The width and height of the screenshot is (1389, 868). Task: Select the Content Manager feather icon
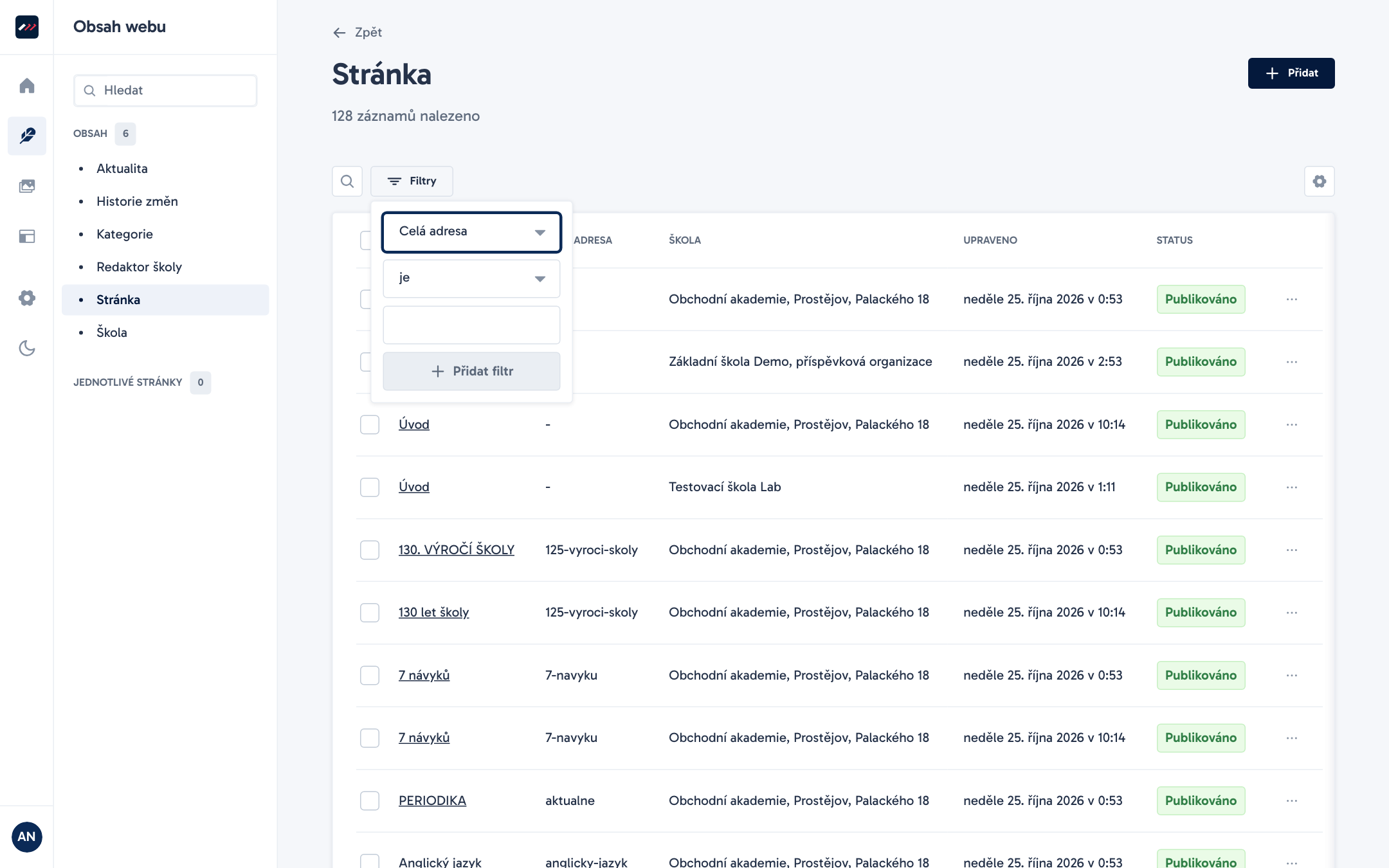tap(27, 136)
